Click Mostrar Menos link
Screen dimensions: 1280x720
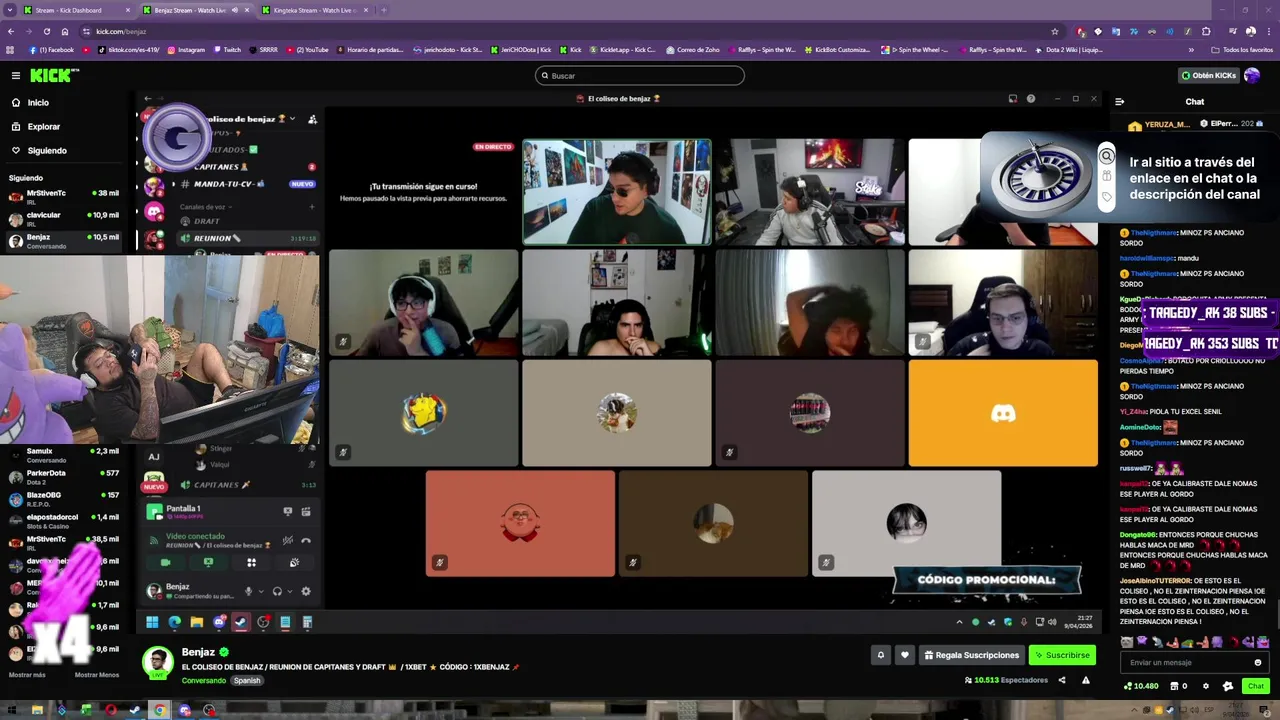coord(97,675)
